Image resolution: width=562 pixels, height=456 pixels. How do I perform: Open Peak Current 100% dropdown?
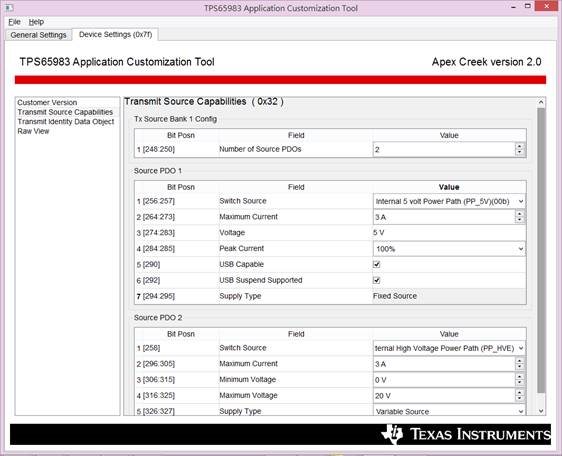pyautogui.click(x=449, y=249)
